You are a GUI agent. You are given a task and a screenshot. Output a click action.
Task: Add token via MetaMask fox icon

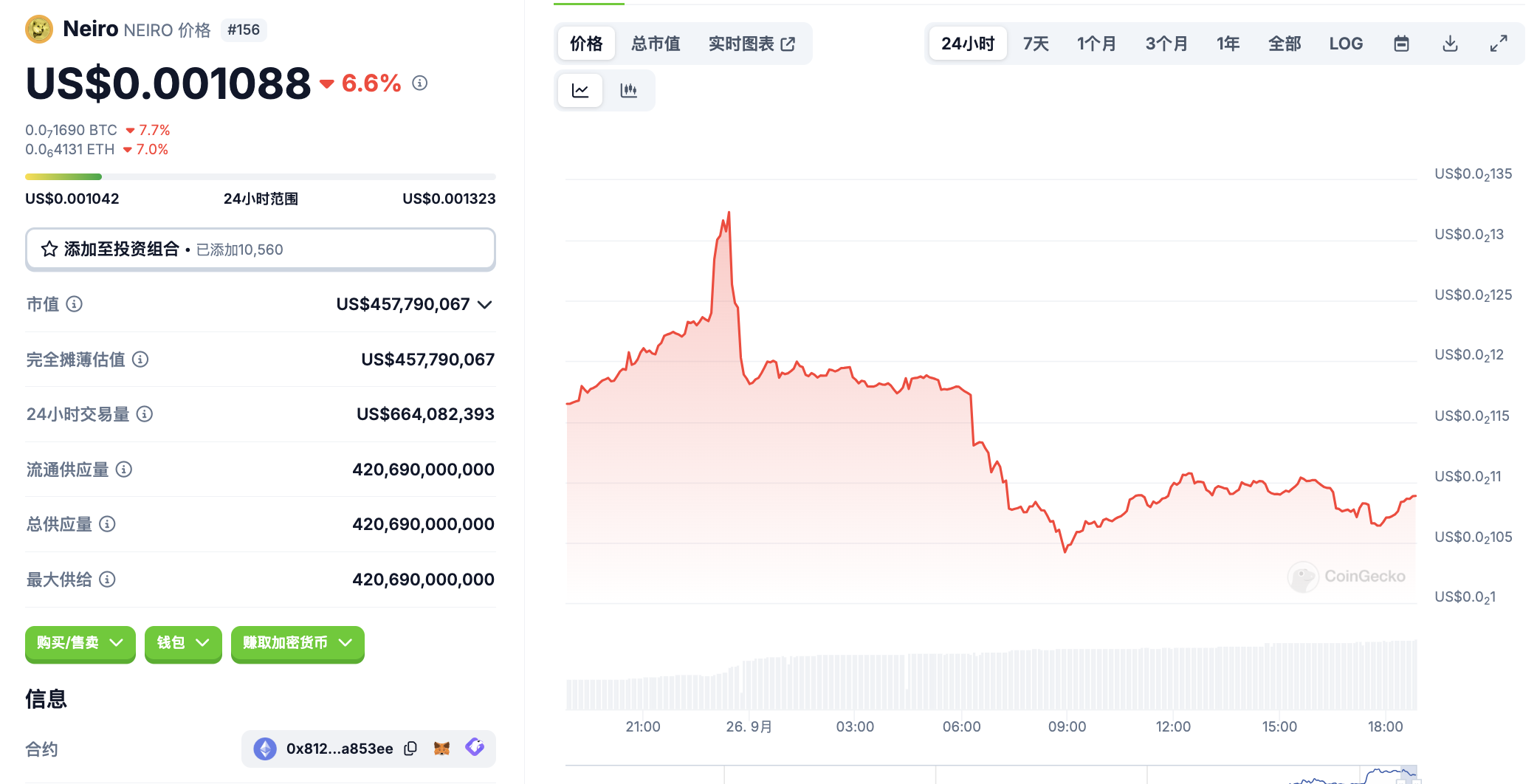tap(441, 749)
